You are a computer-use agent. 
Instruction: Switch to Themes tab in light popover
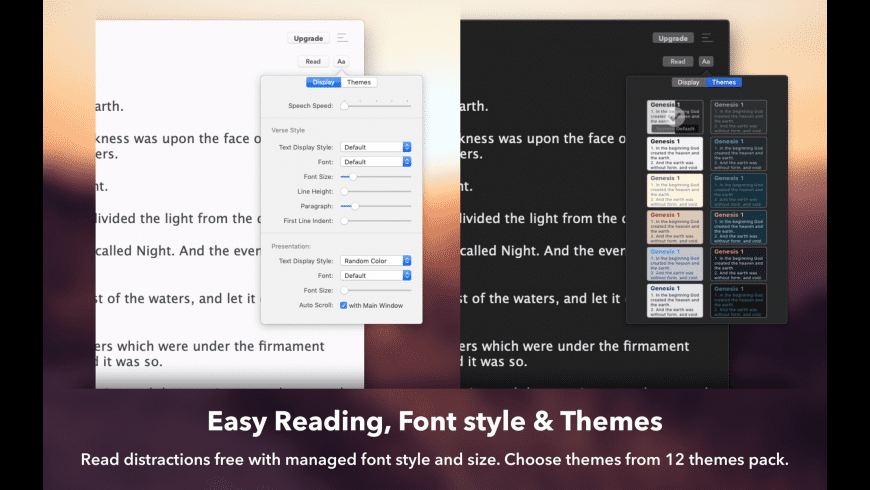pos(358,82)
